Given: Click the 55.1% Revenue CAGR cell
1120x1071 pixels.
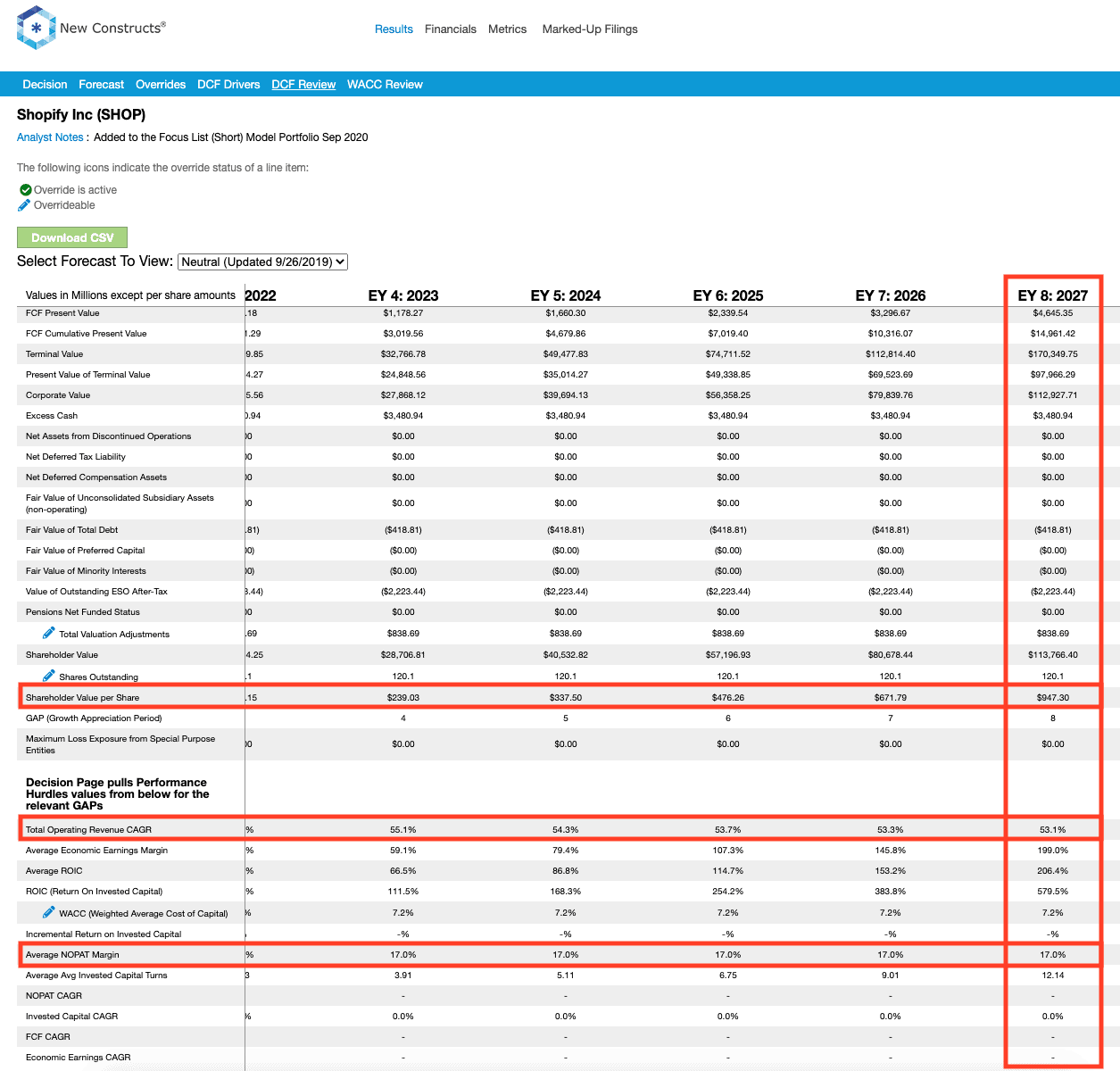Looking at the screenshot, I should tap(403, 830).
